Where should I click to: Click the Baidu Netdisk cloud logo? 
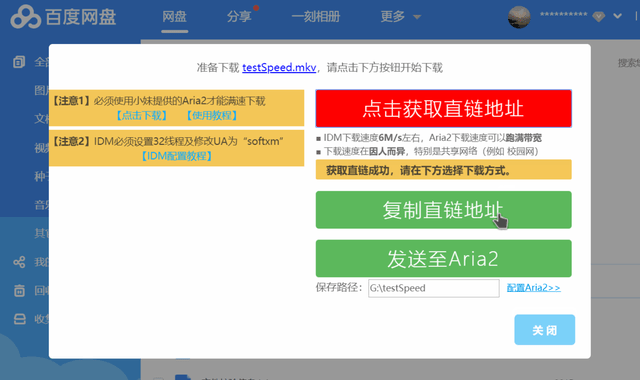[25, 17]
